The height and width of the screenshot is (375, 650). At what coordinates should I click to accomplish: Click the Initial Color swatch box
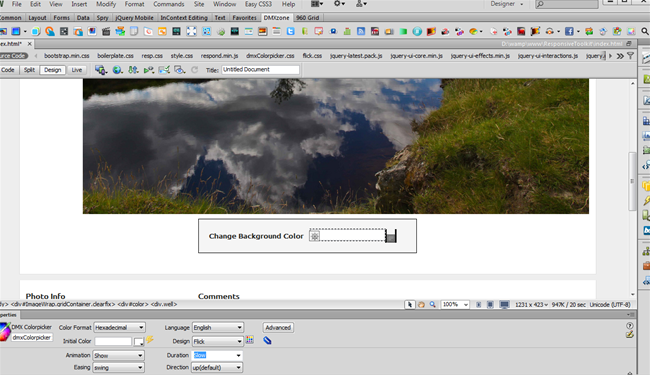point(139,341)
